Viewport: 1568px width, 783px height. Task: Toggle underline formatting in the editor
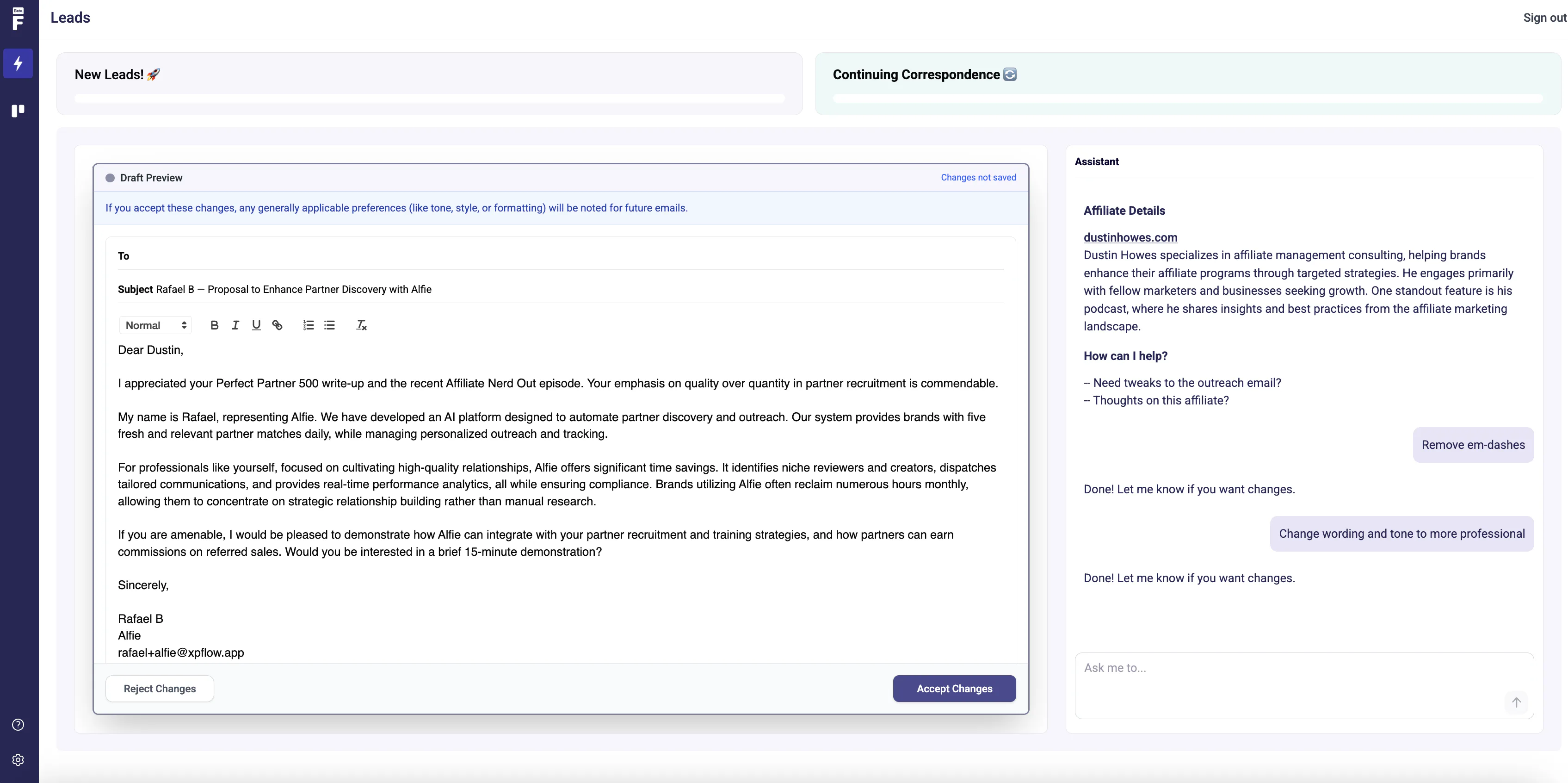(x=256, y=325)
